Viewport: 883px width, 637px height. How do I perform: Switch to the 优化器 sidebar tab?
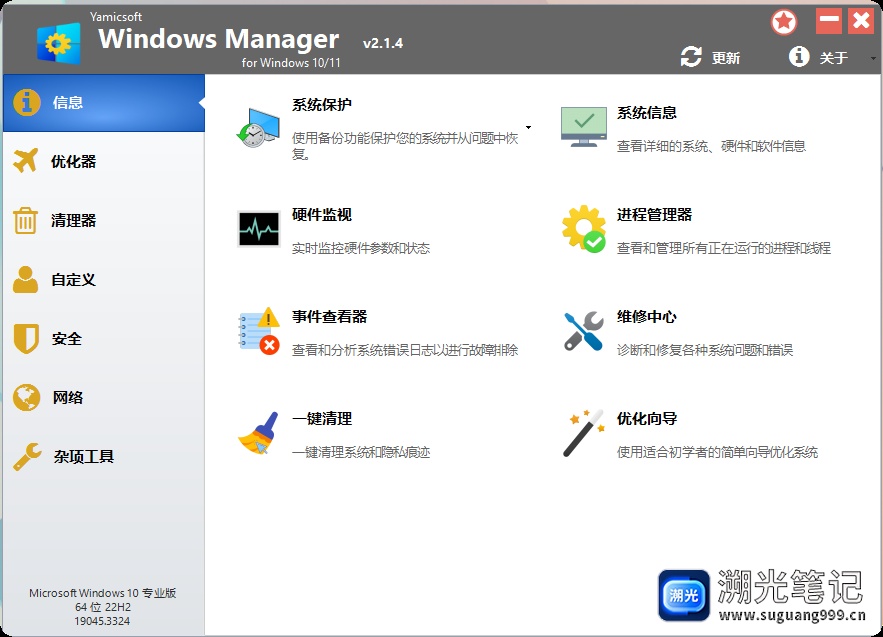[x=104, y=162]
